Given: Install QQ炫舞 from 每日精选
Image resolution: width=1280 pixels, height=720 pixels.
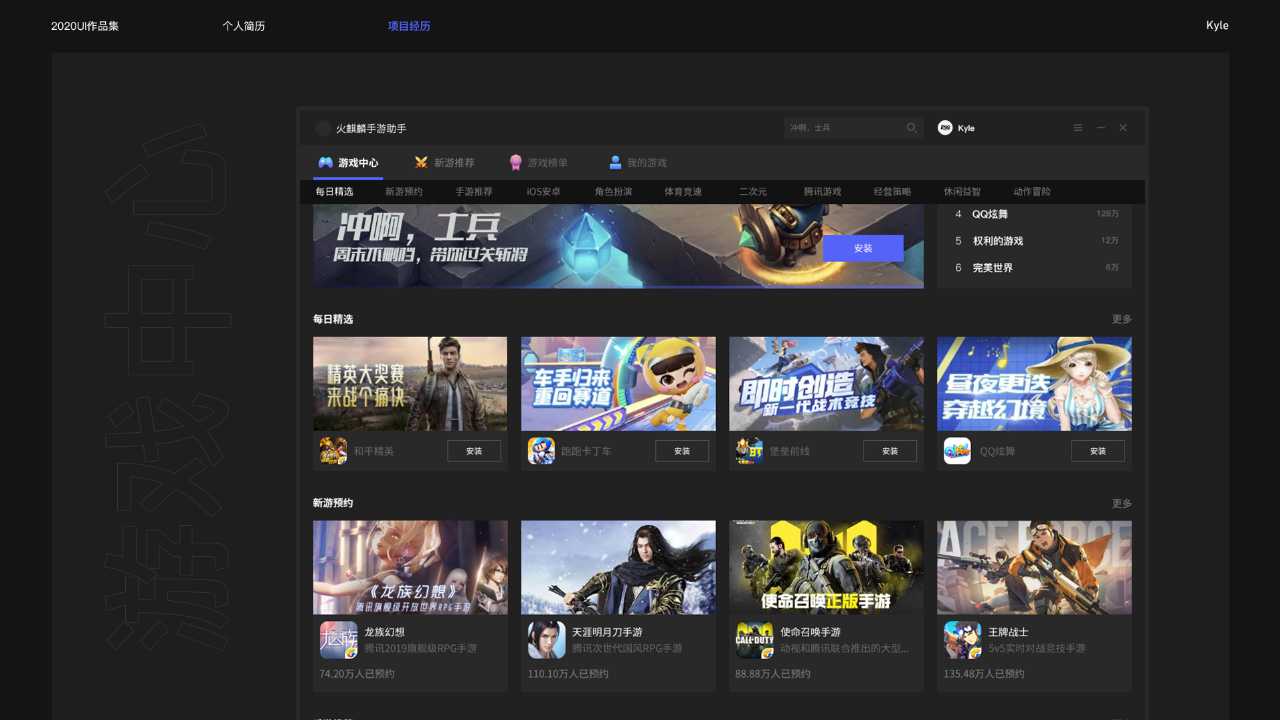Looking at the screenshot, I should coord(1098,451).
